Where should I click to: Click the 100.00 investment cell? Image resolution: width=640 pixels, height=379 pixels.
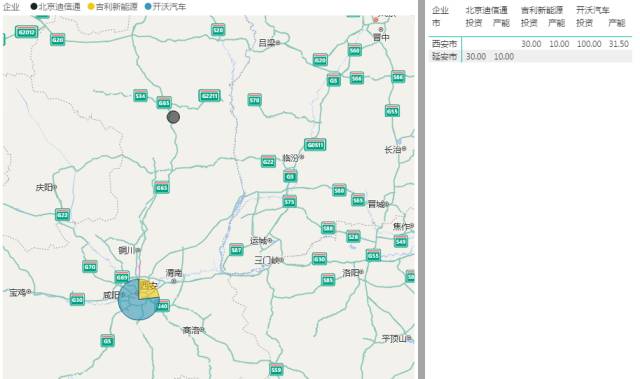[x=589, y=44]
